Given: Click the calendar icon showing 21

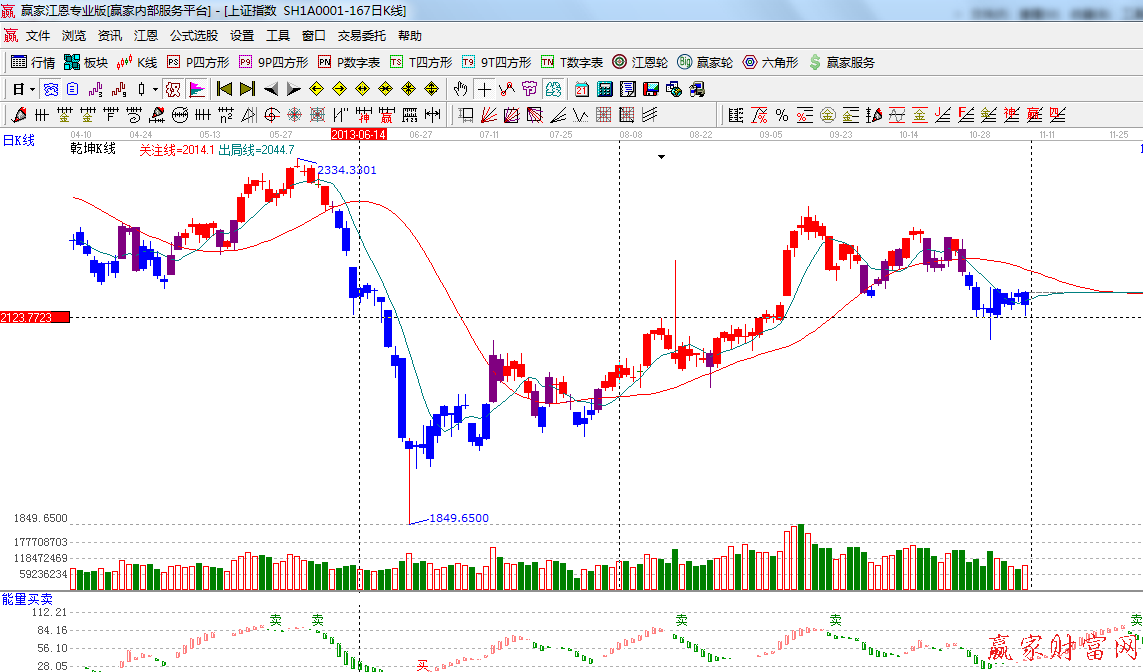Looking at the screenshot, I should pyautogui.click(x=582, y=89).
